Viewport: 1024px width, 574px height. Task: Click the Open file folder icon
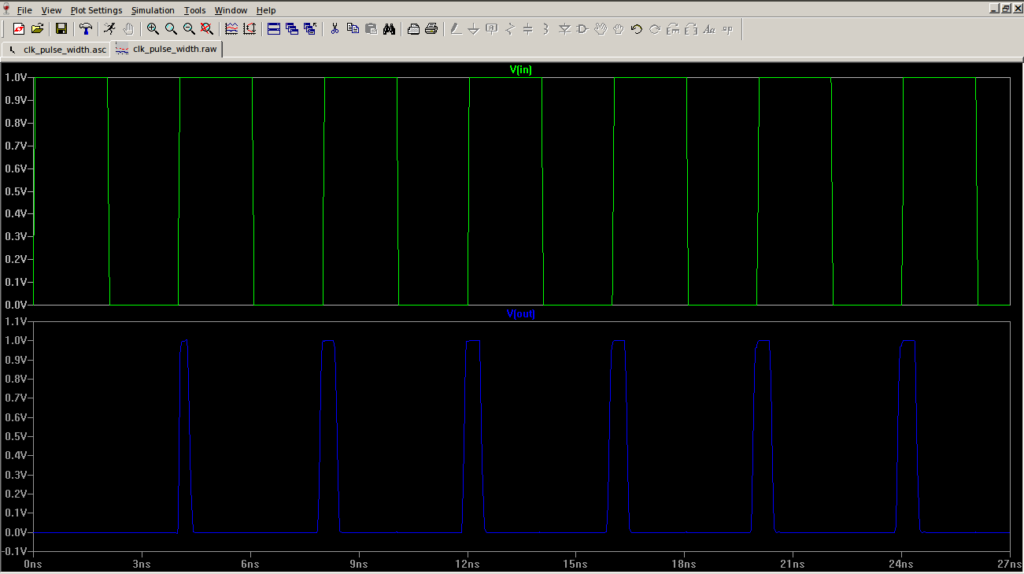pos(37,29)
